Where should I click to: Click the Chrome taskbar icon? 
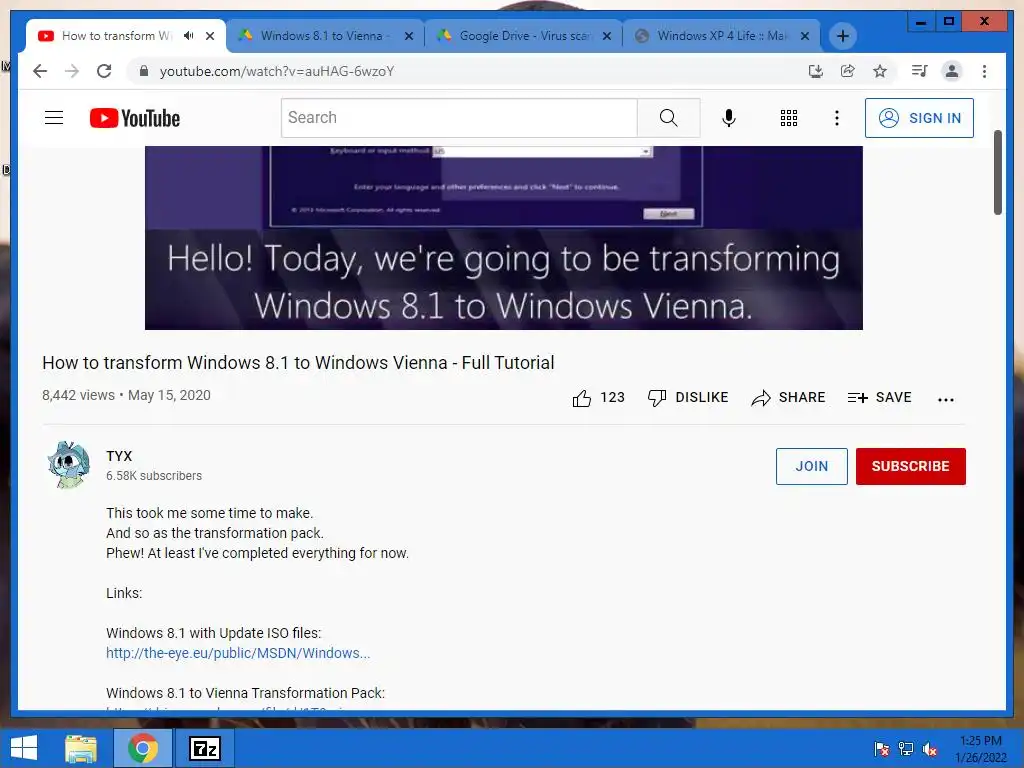pos(142,748)
